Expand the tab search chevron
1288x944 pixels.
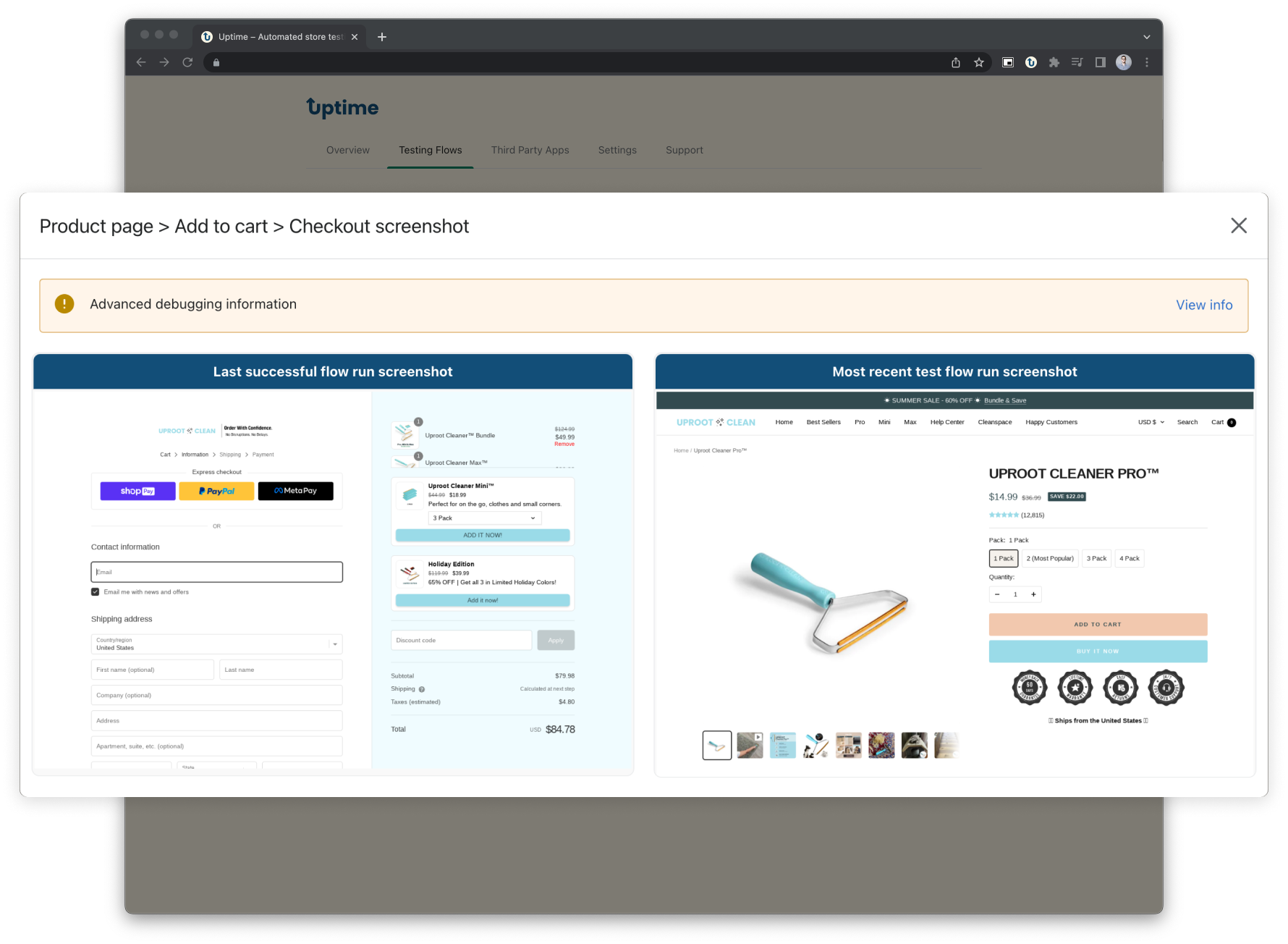[x=1147, y=37]
